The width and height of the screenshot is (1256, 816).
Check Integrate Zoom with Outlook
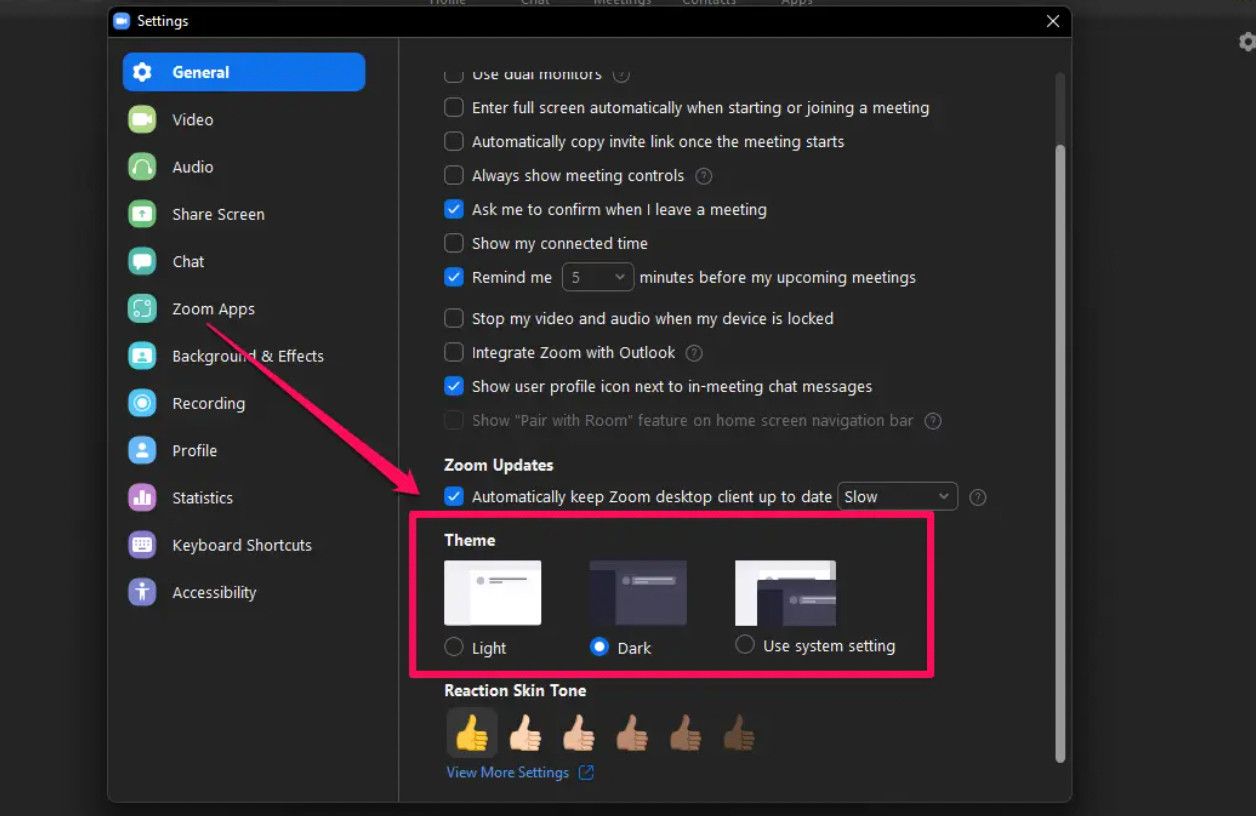tap(454, 353)
